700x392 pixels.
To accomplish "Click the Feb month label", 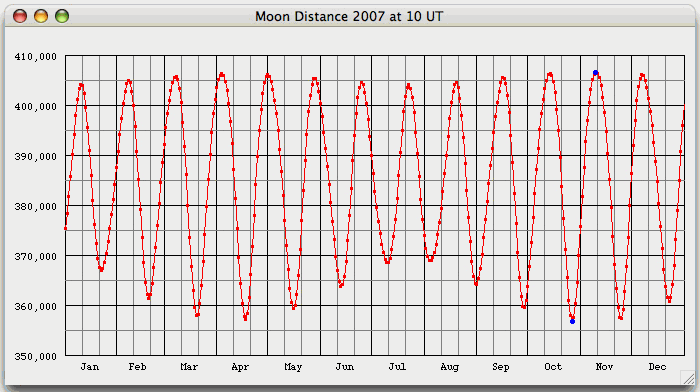I will tap(138, 367).
